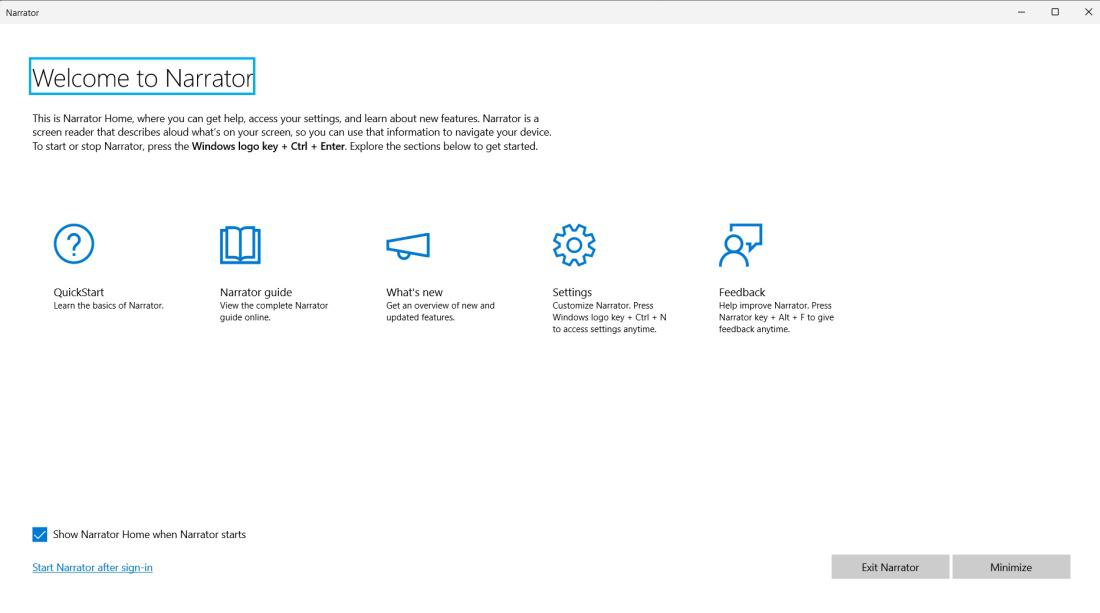
Task: Maximize the Narrator window
Action: pyautogui.click(x=1054, y=12)
